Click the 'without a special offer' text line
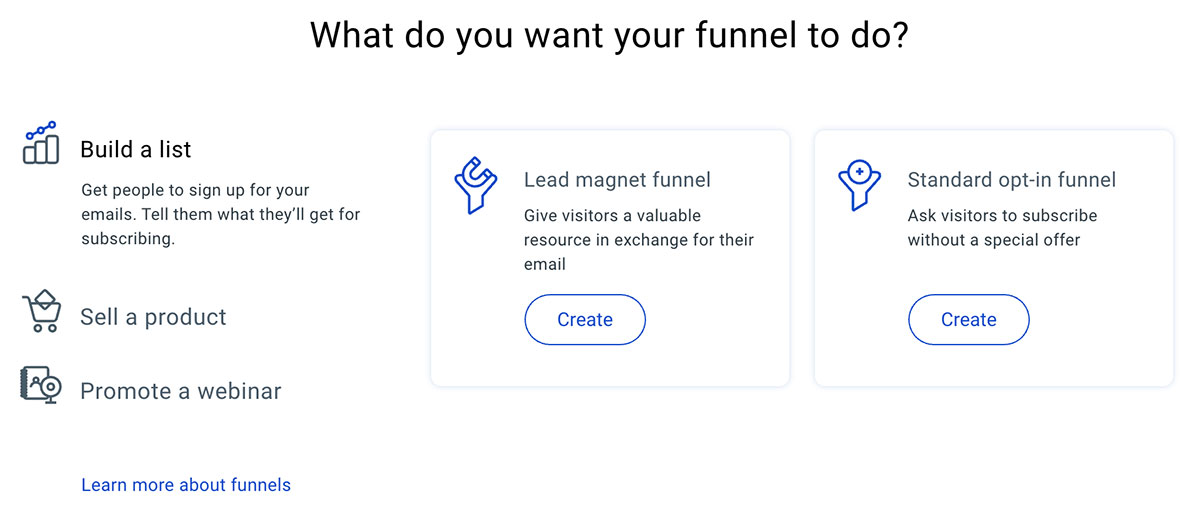The image size is (1200, 514). pos(994,240)
